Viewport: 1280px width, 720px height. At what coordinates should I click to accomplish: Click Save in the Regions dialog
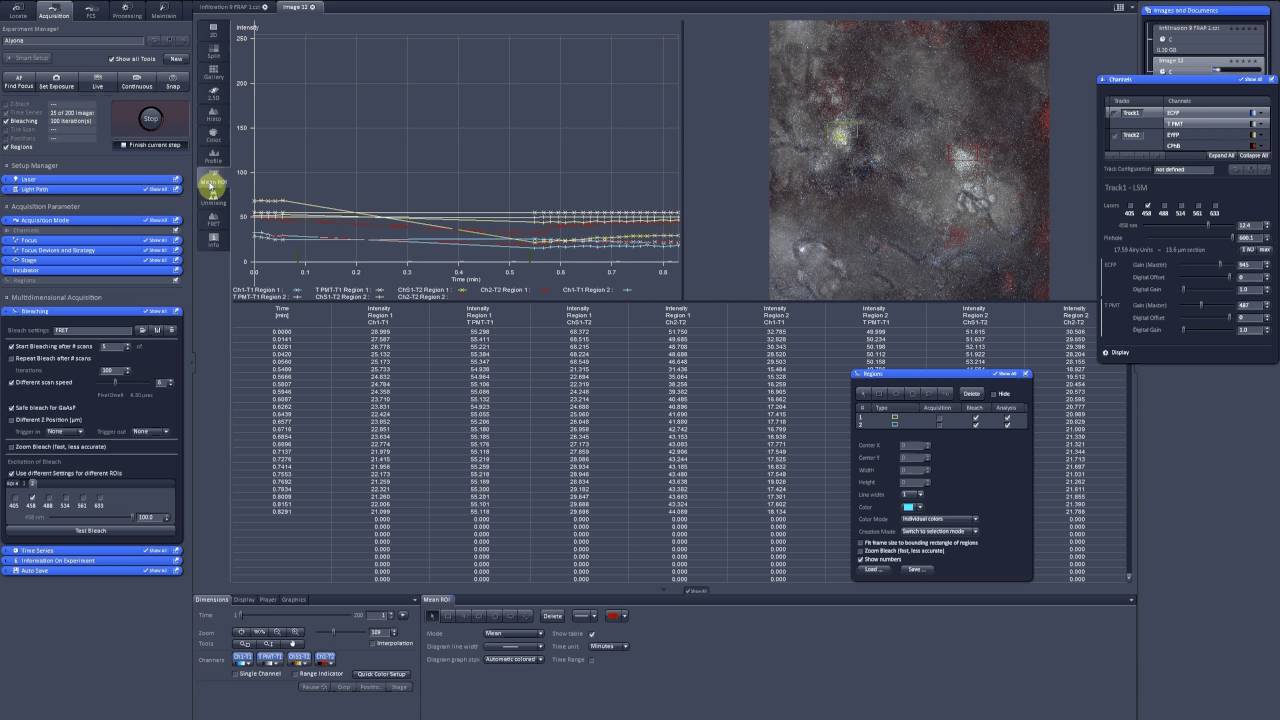915,569
